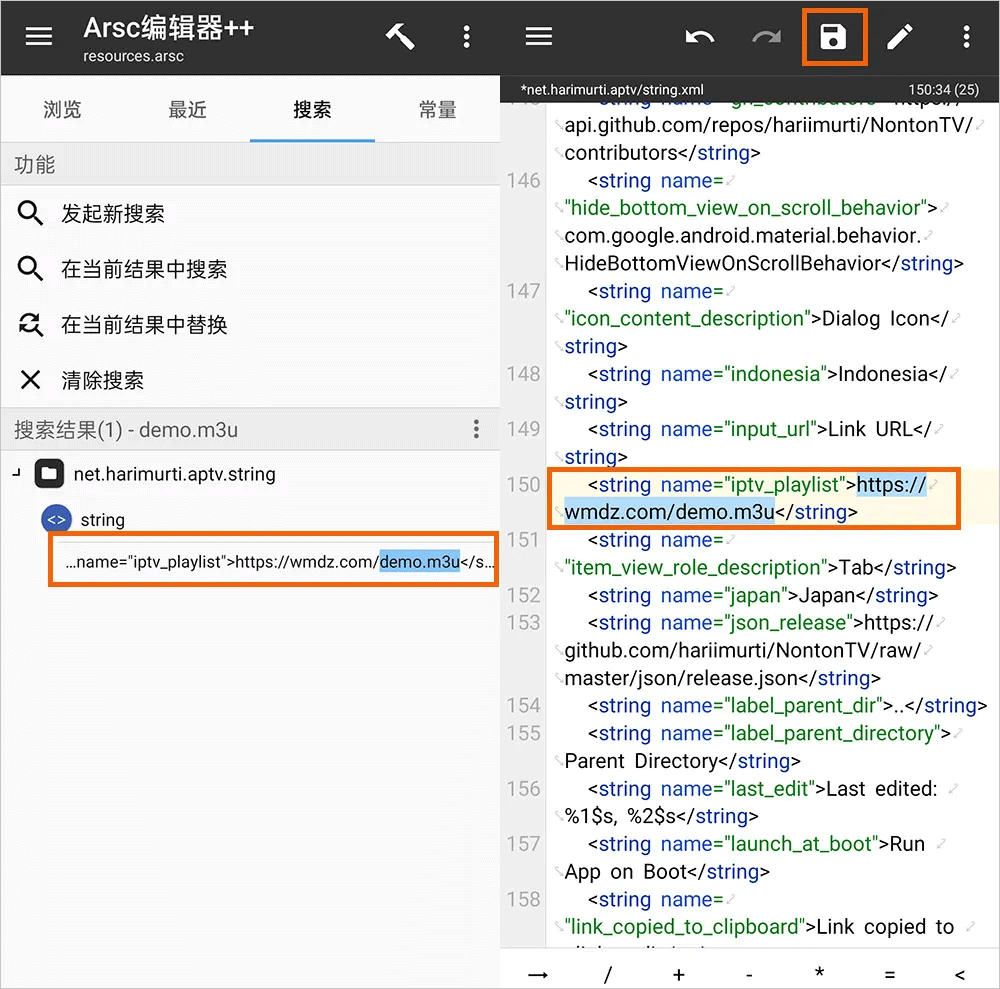The width and height of the screenshot is (1000, 989).
Task: Switch to the 最近 tab
Action: [187, 110]
